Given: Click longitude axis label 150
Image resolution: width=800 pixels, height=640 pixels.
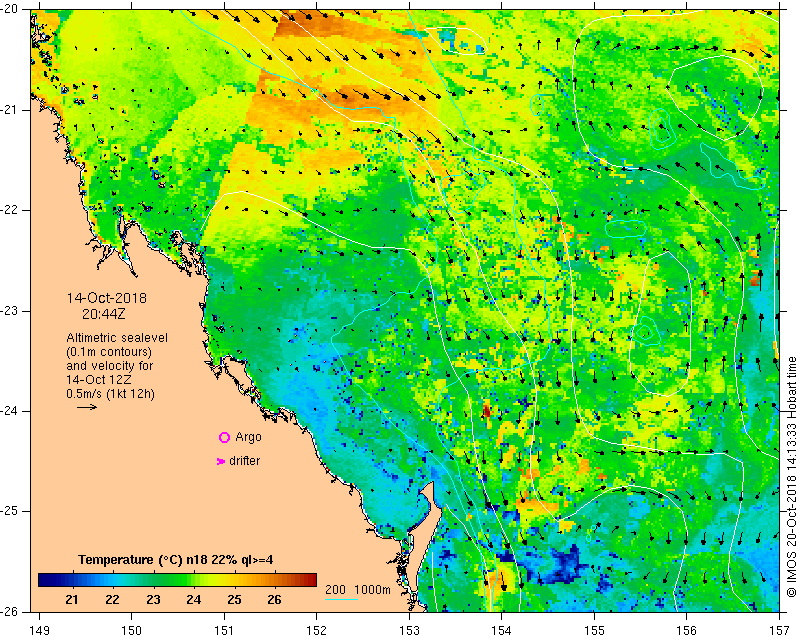Looking at the screenshot, I should tap(132, 630).
